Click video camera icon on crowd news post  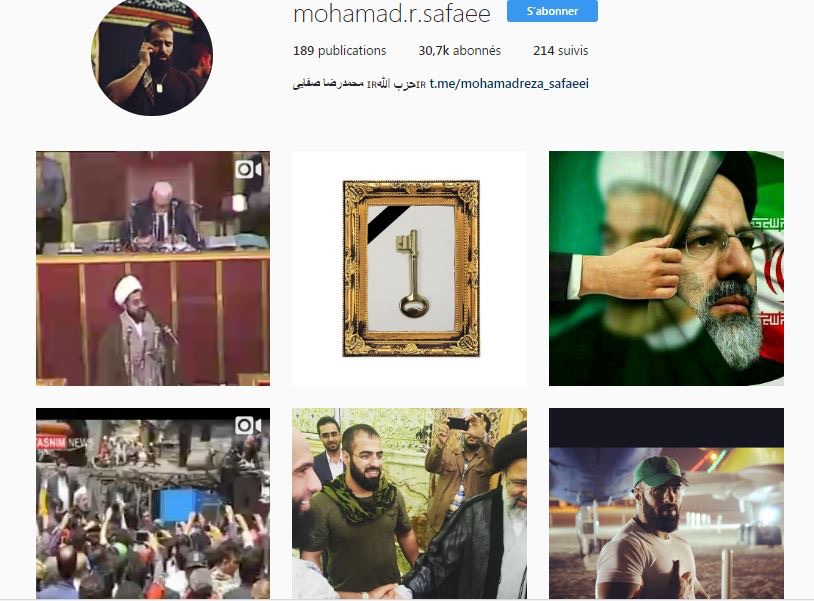[248, 426]
